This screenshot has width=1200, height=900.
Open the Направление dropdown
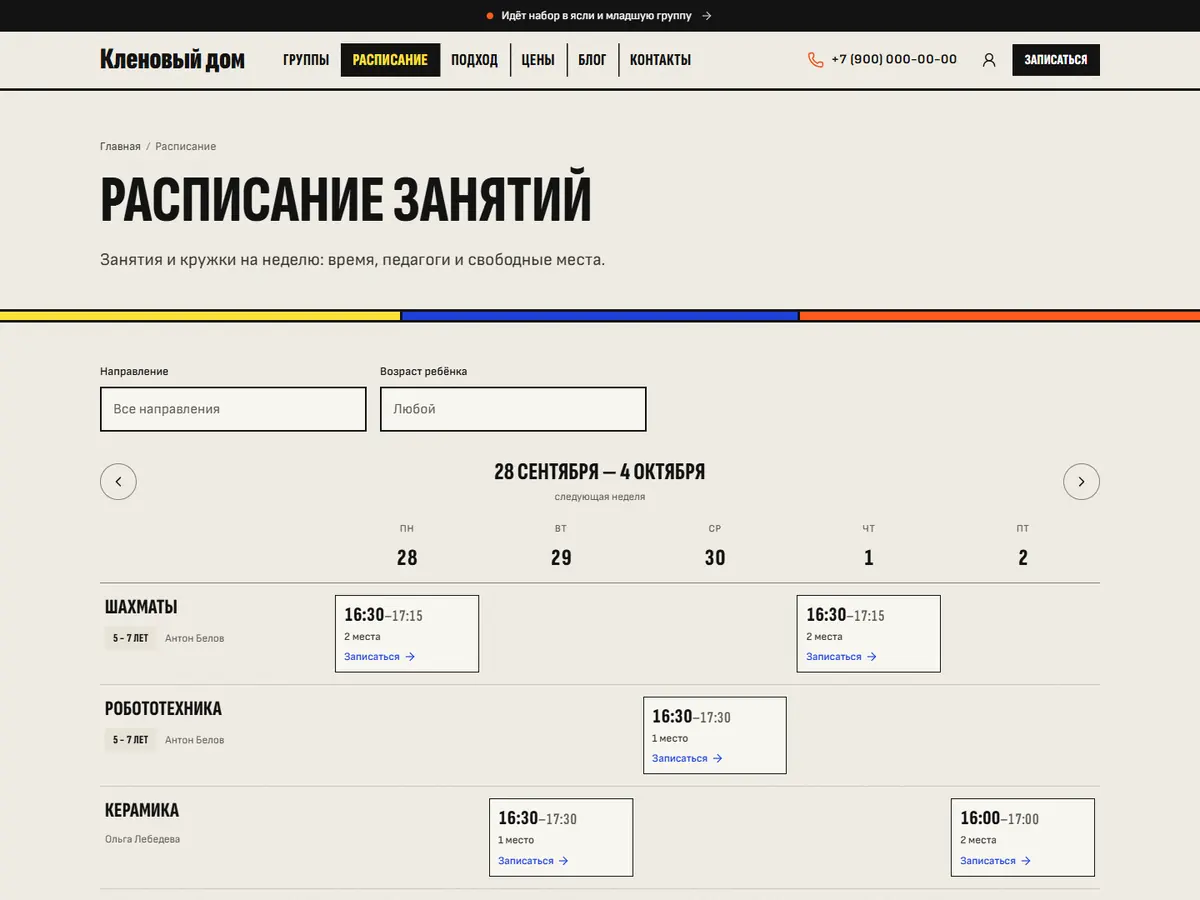(x=233, y=409)
